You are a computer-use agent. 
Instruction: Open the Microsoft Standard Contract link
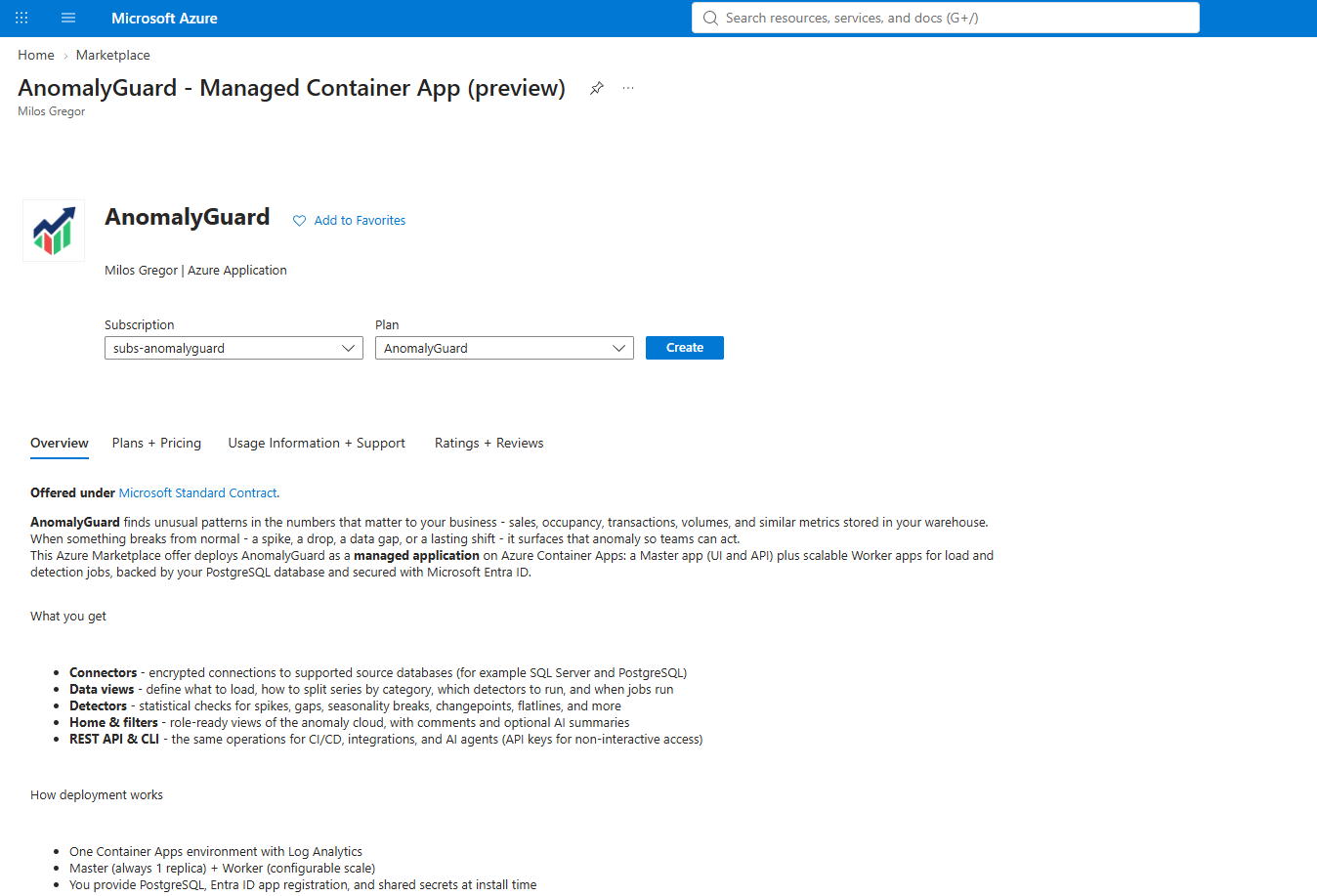click(x=198, y=492)
